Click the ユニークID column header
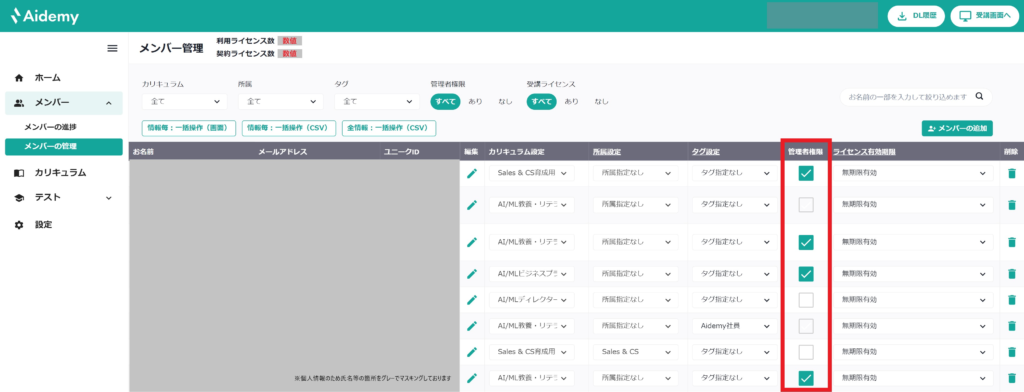Image resolution: width=1024 pixels, height=392 pixels. tap(403, 152)
